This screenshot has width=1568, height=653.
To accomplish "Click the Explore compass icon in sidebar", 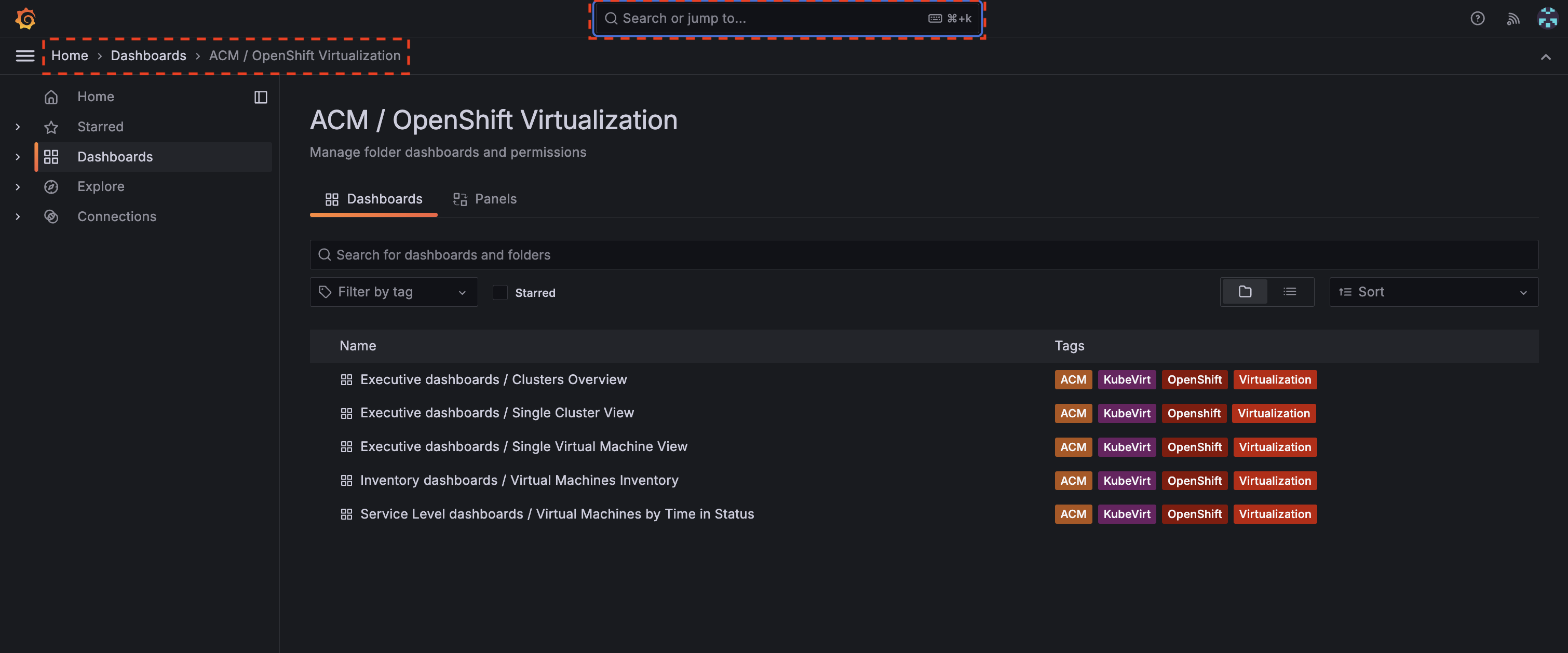I will pyautogui.click(x=51, y=187).
